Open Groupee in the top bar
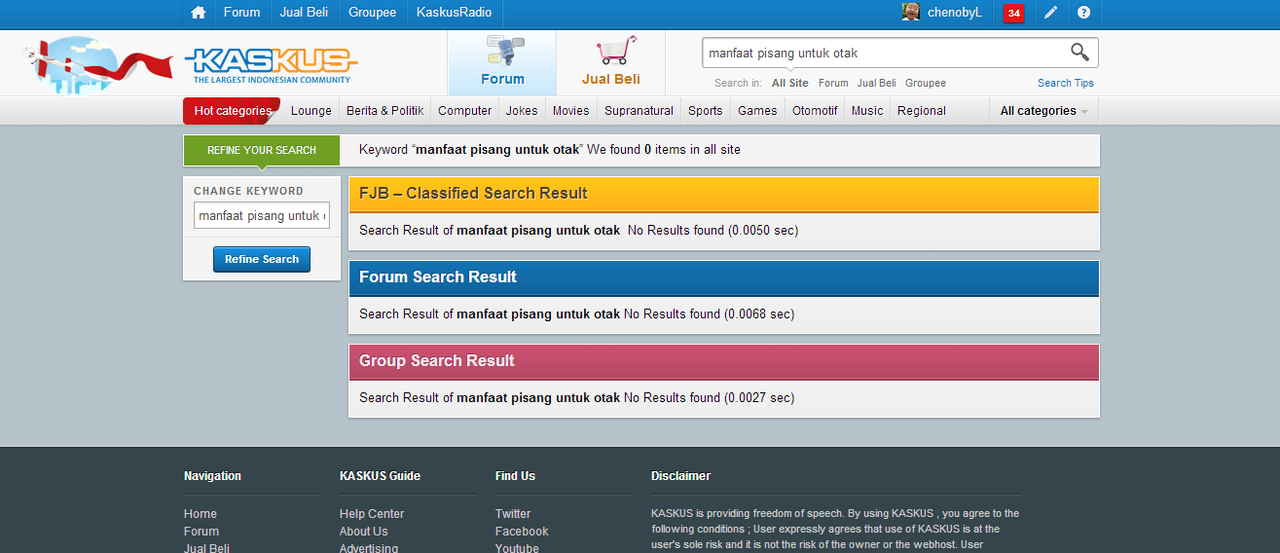 pyautogui.click(x=372, y=13)
